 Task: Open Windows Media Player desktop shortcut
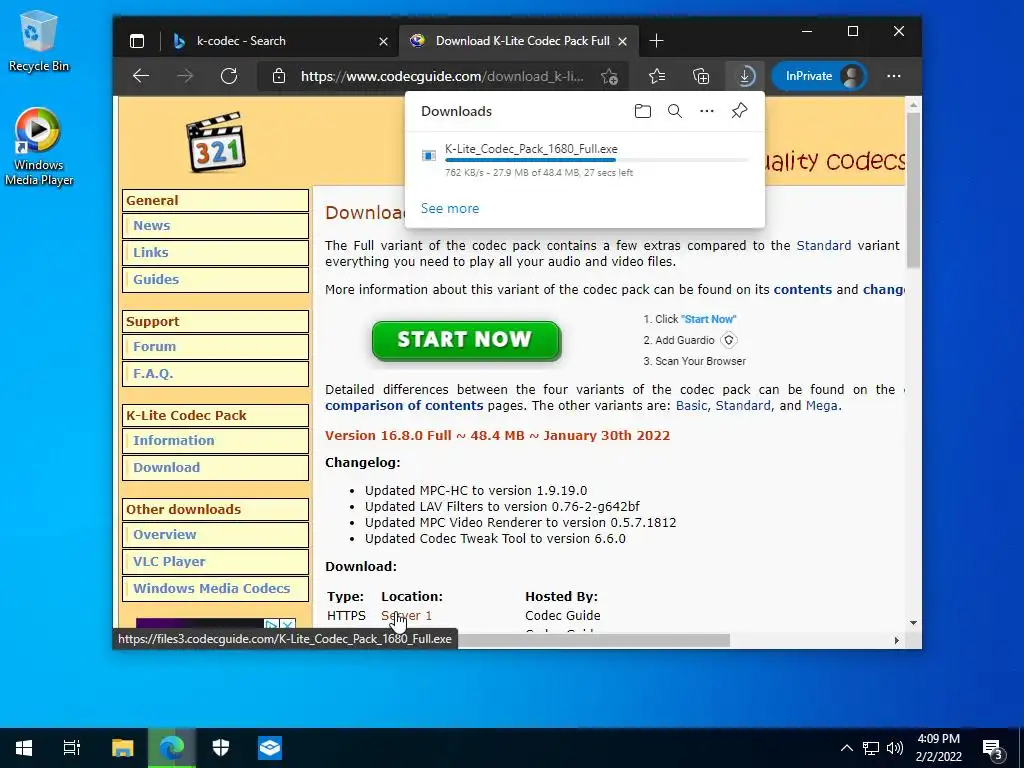[x=39, y=147]
